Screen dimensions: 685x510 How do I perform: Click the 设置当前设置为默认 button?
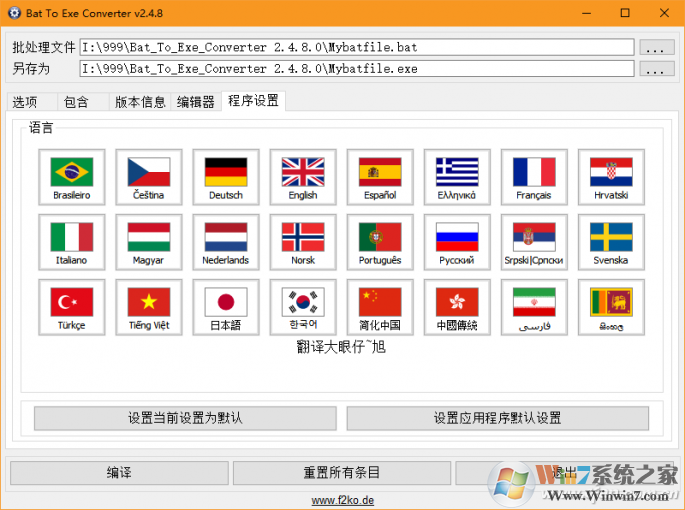[185, 418]
